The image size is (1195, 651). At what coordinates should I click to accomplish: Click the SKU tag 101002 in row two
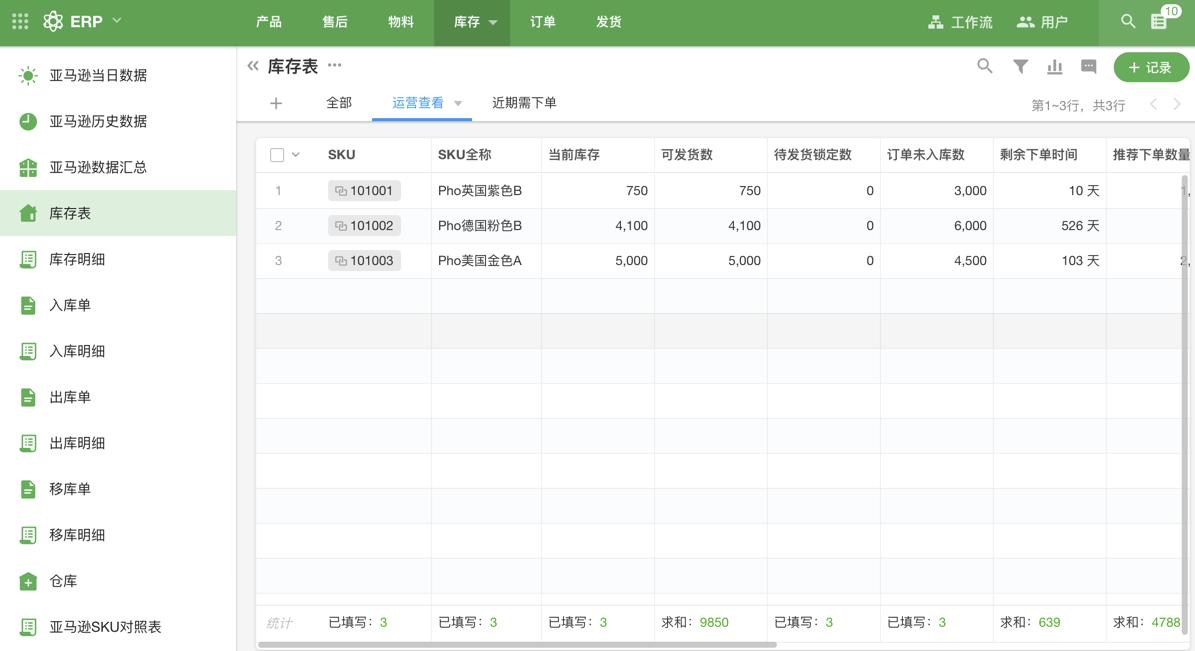click(364, 225)
